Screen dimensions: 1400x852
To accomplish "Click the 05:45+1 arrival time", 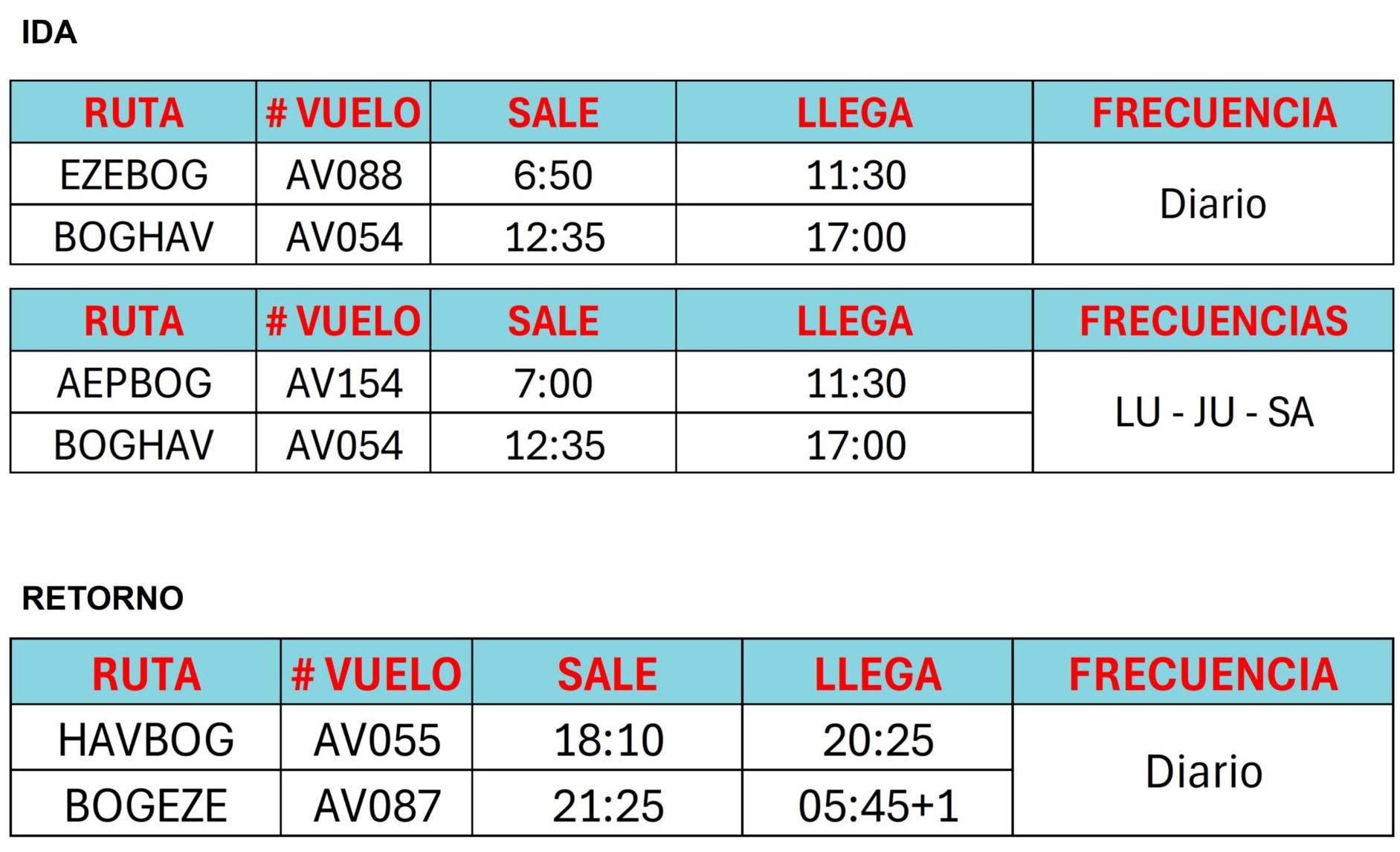I will point(878,806).
